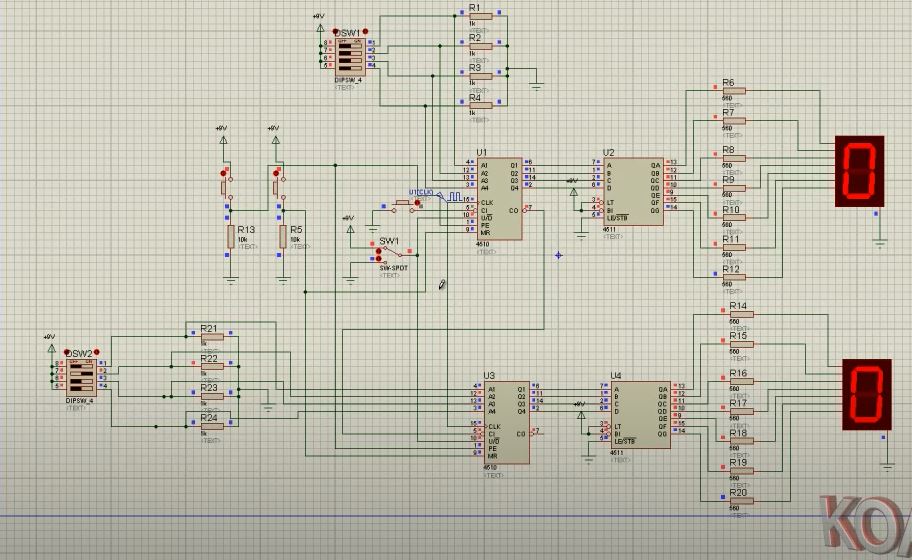Click the +9V terminal above DSW2

[x=51, y=347]
